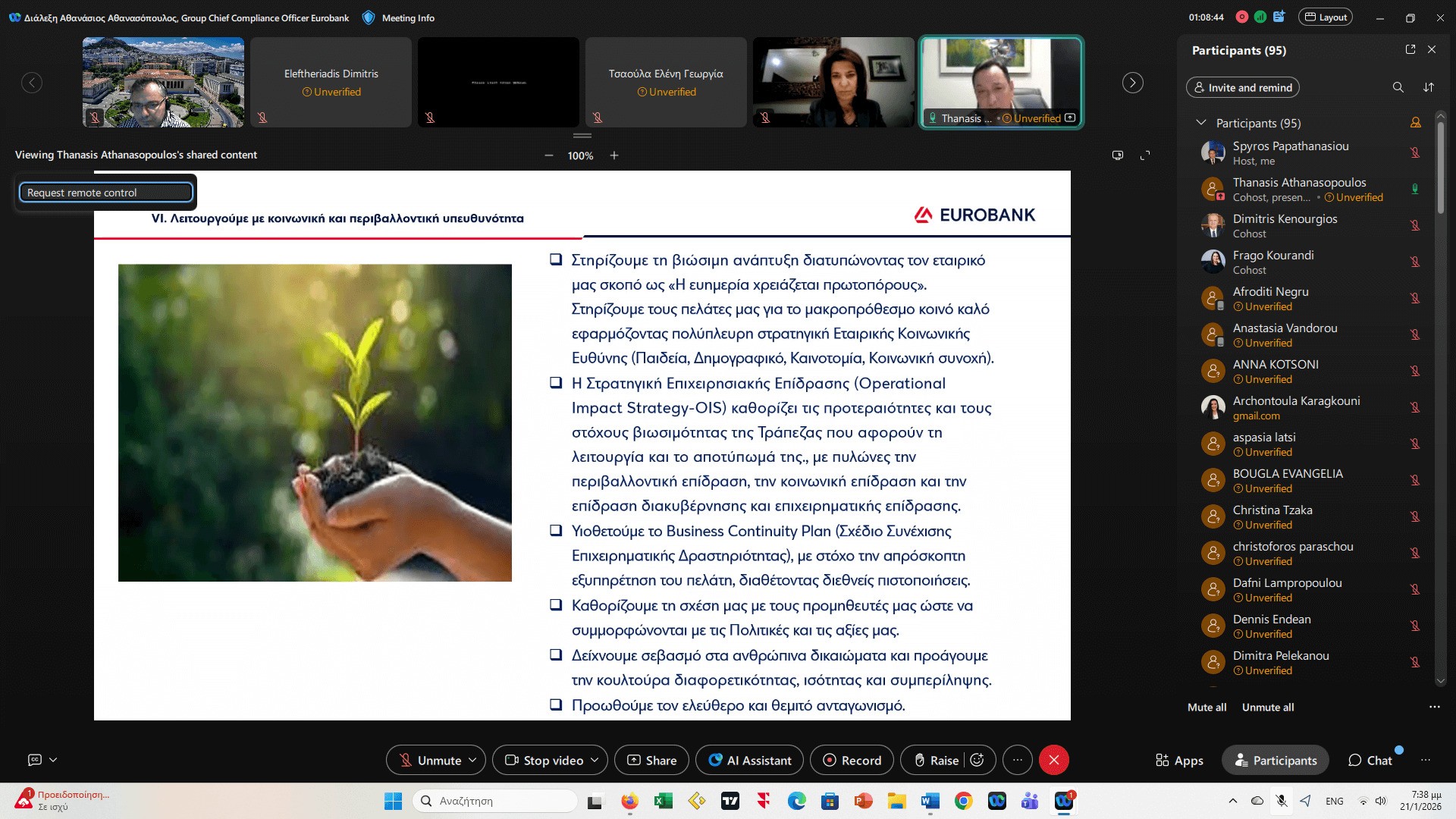
Task: Search participants with the magnifier icon
Action: click(1398, 87)
